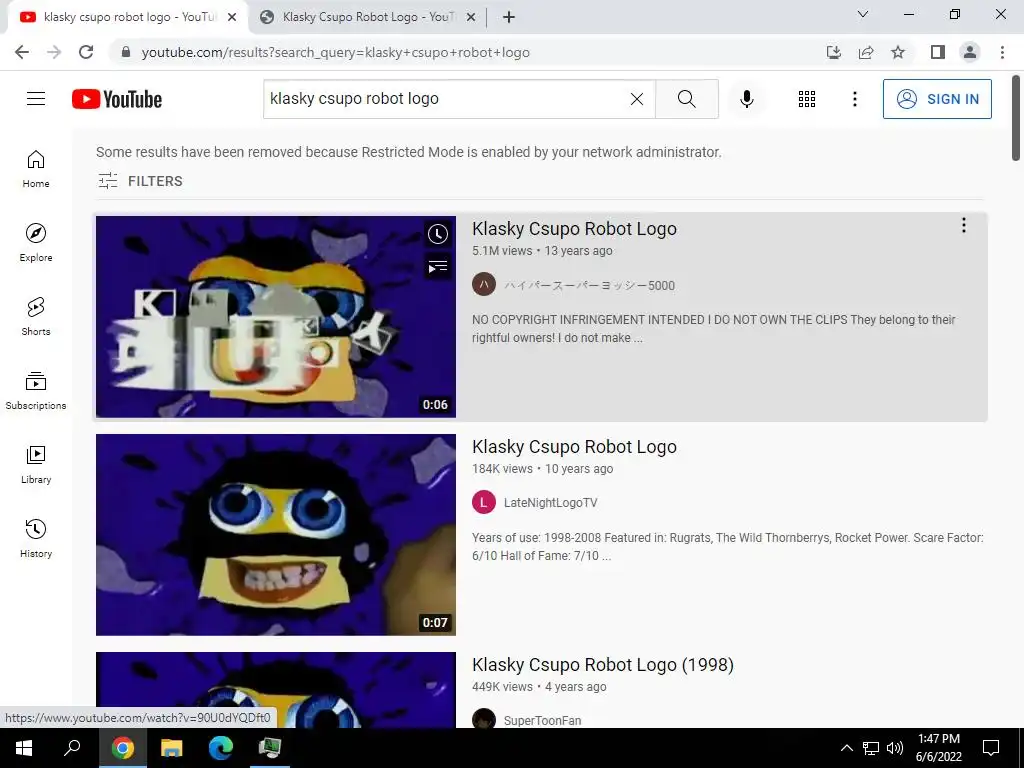The width and height of the screenshot is (1024, 768).
Task: Open the FILTERS options
Action: point(140,181)
